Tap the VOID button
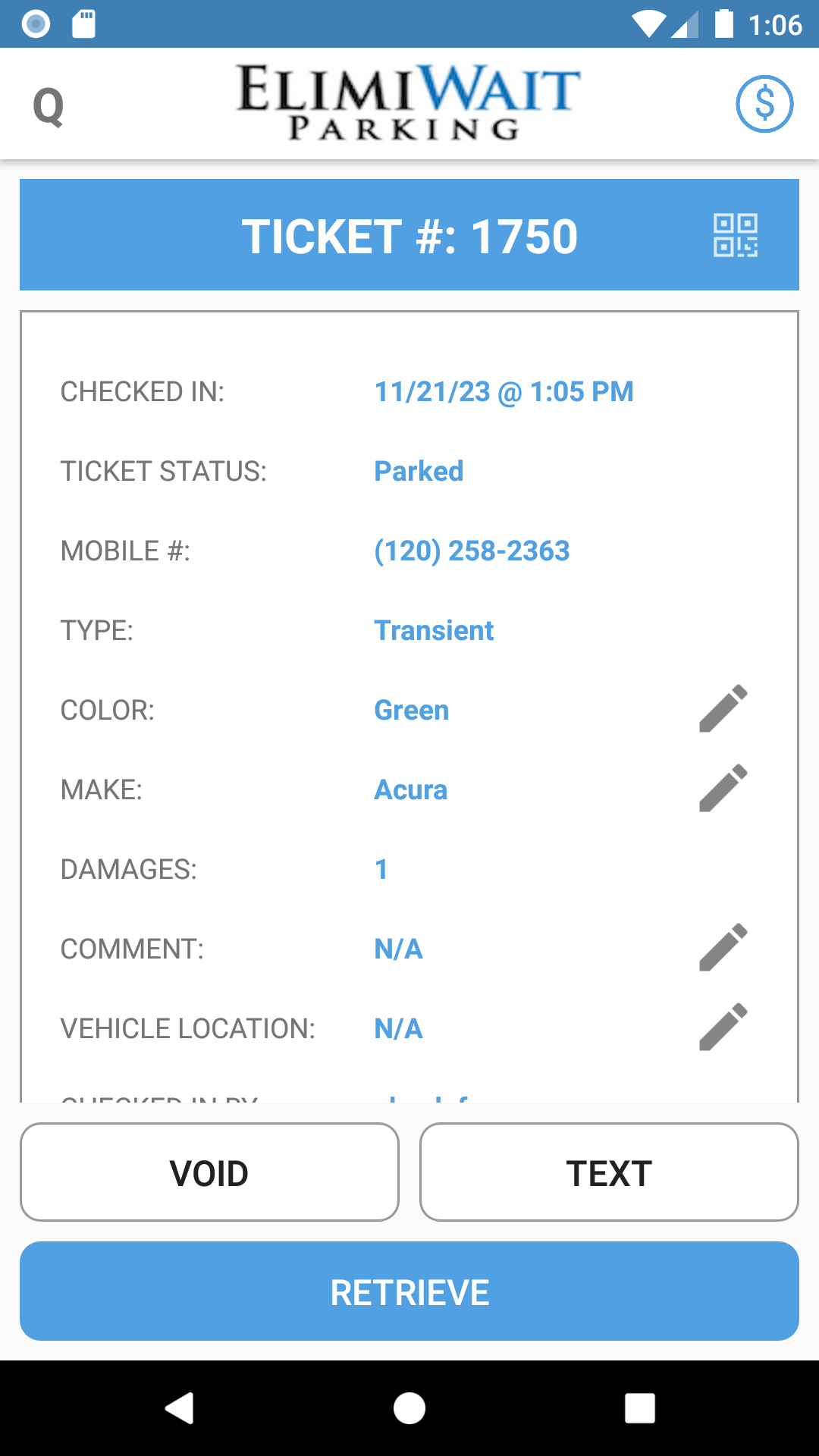 coord(209,1172)
